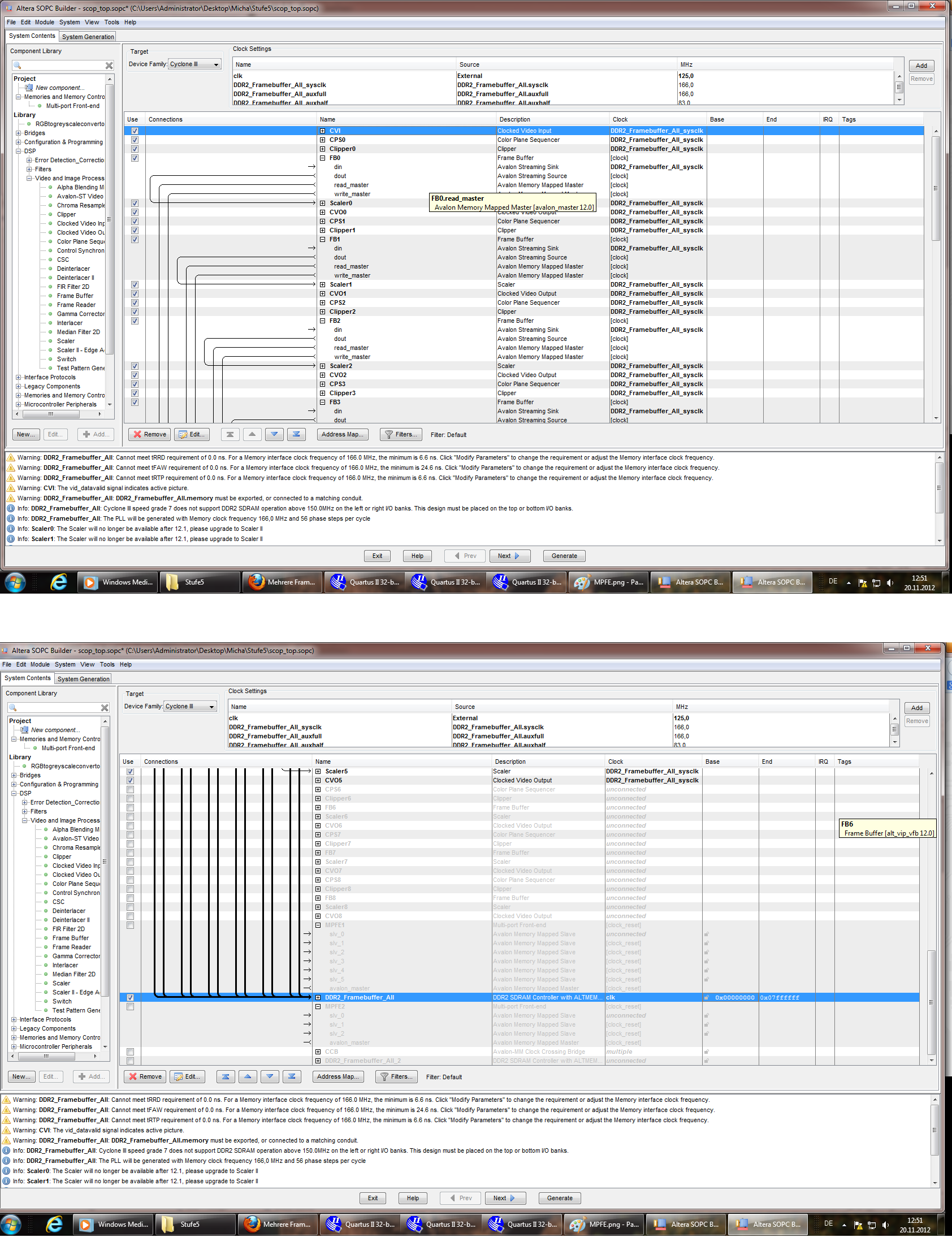Click move-up arrow in upper window toolbar
Image resolution: width=952 pixels, height=1246 pixels.
(252, 435)
